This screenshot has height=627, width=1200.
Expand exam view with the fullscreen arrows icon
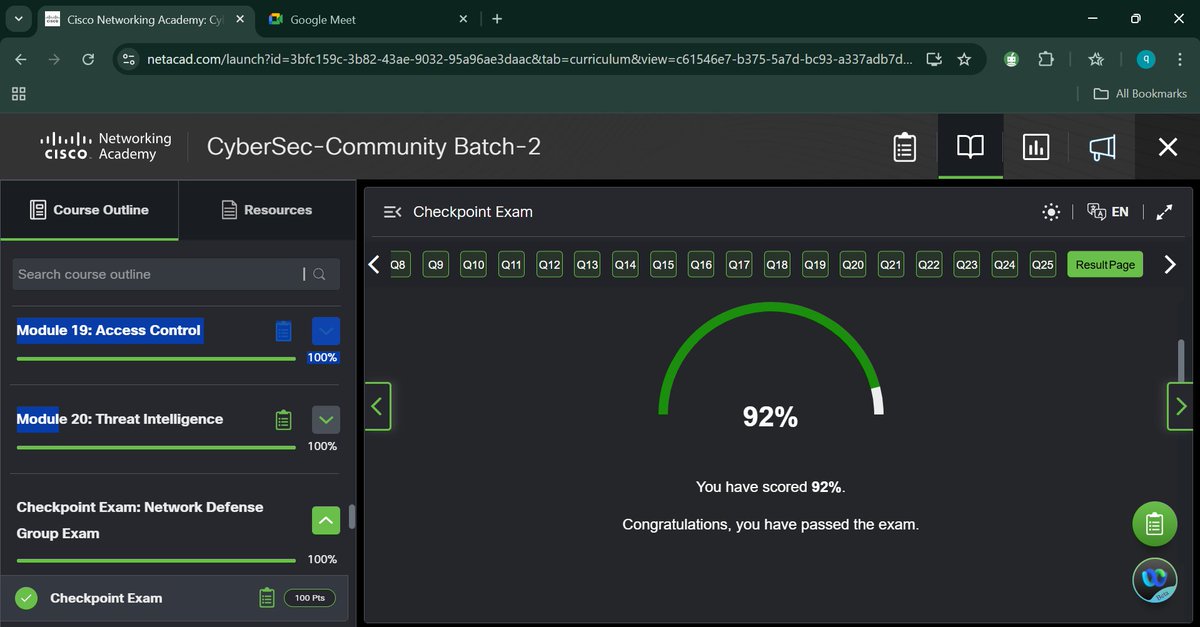point(1164,211)
